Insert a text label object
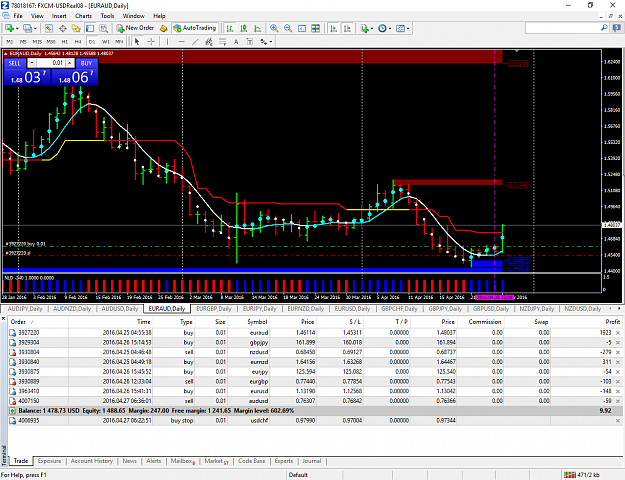Image resolution: width=625 pixels, height=480 pixels. click(250, 41)
